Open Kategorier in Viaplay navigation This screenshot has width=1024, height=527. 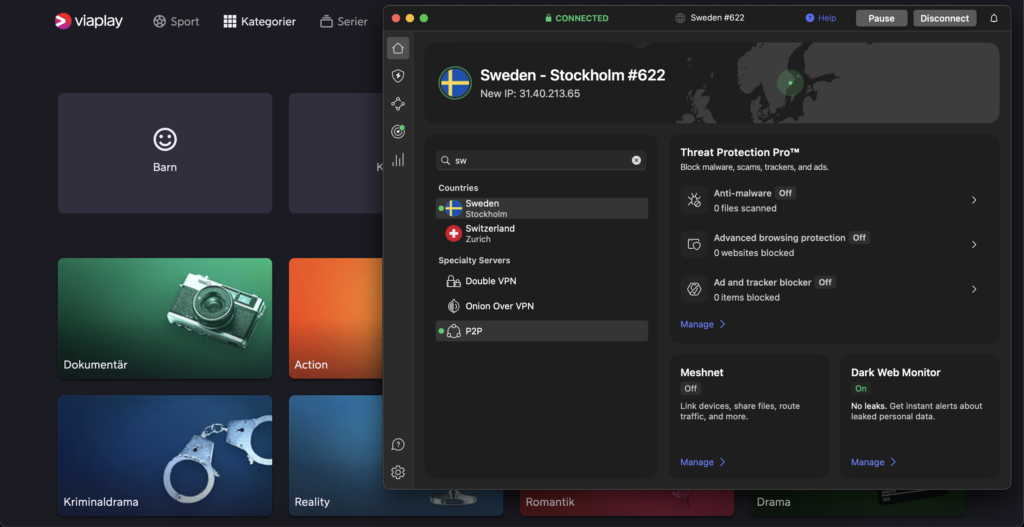[x=259, y=22]
